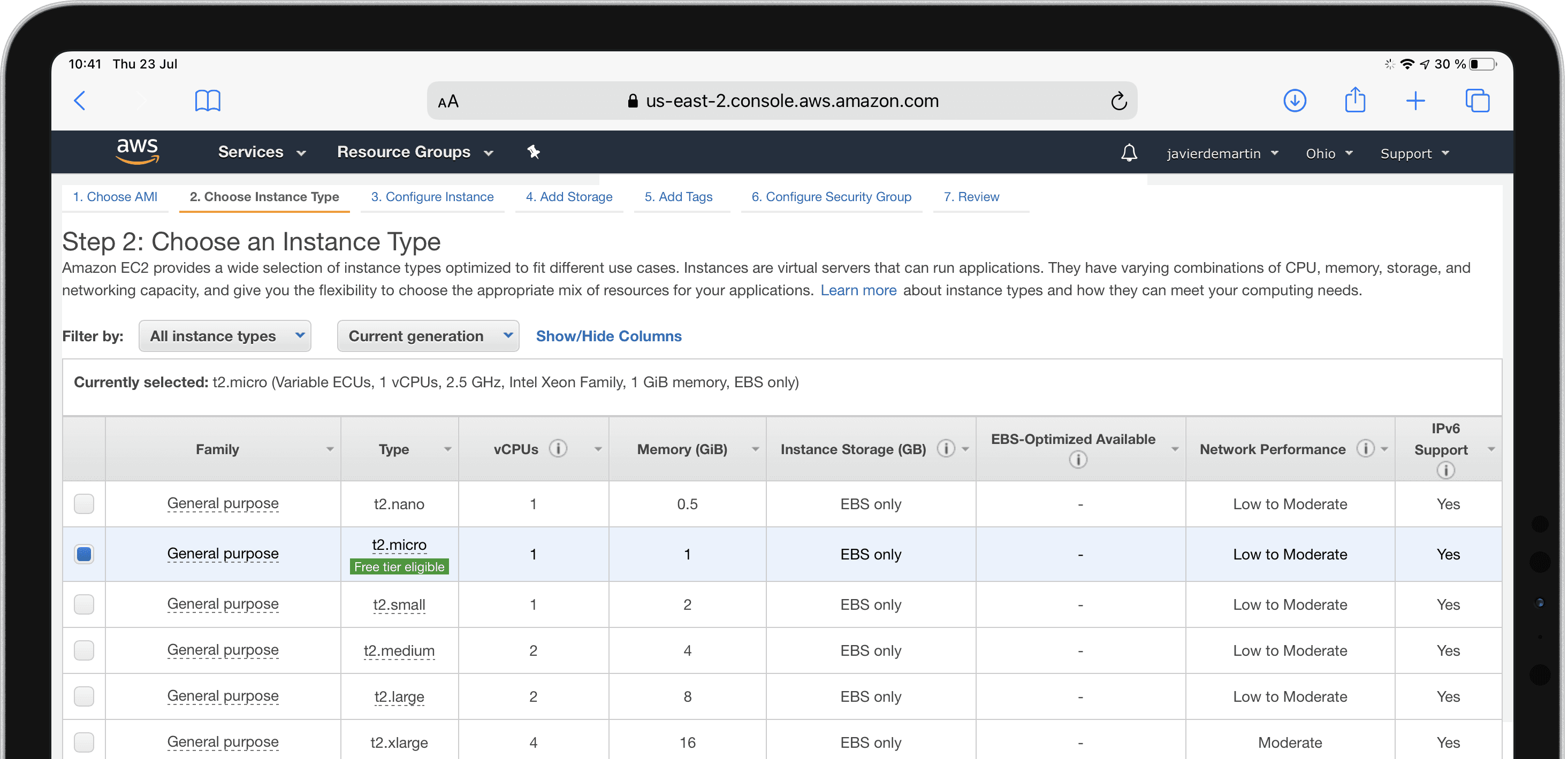
Task: Click the pin shortcuts icon in AWS bar
Action: pos(533,151)
